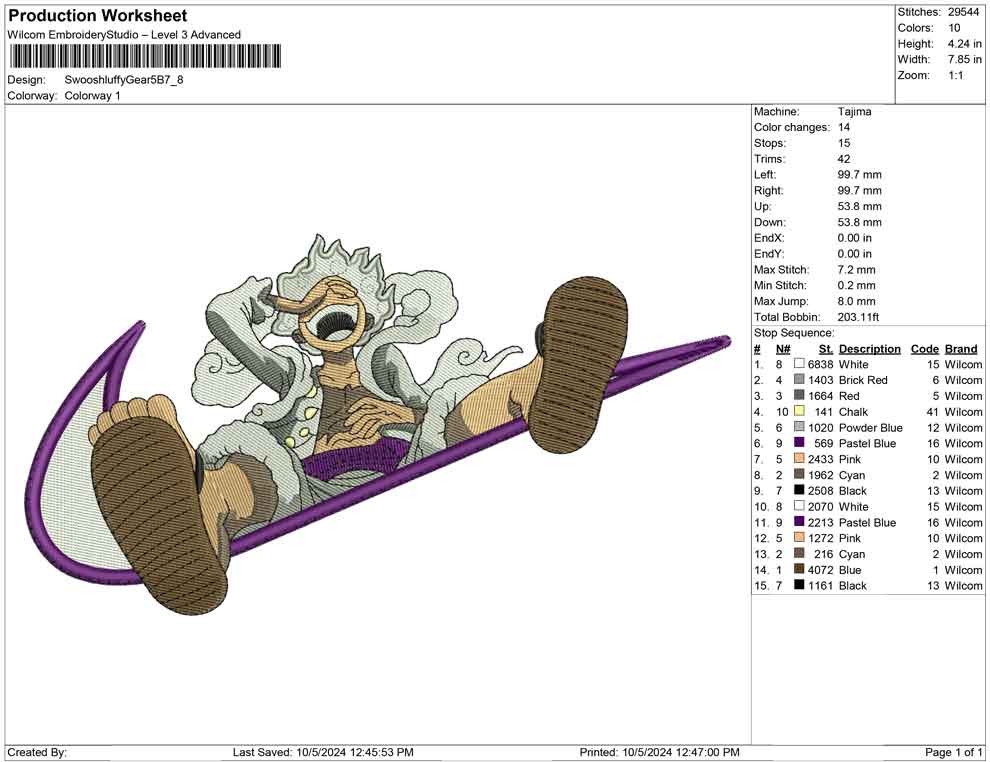Click the Stitches value '29544'
This screenshot has width=990, height=762.
pyautogui.click(x=963, y=12)
